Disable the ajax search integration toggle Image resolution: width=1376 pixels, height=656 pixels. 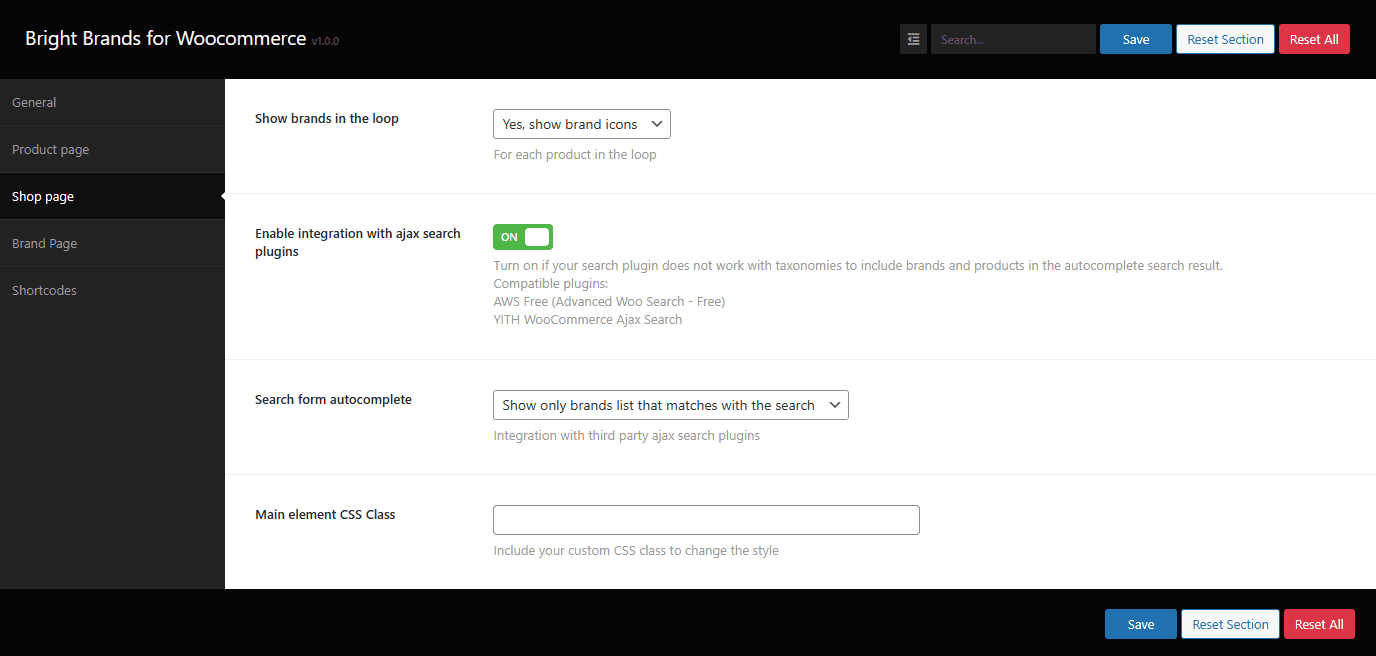click(522, 237)
